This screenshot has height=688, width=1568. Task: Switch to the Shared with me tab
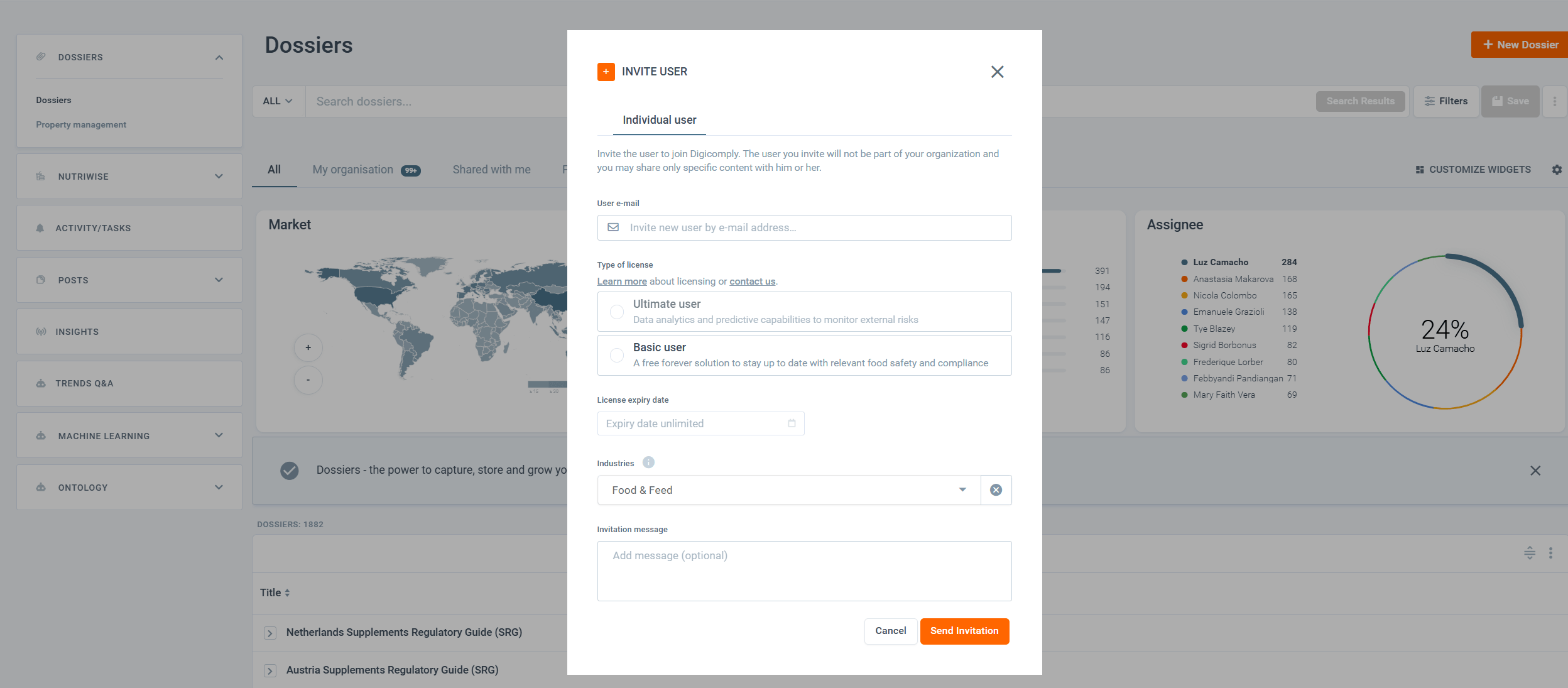pos(491,170)
